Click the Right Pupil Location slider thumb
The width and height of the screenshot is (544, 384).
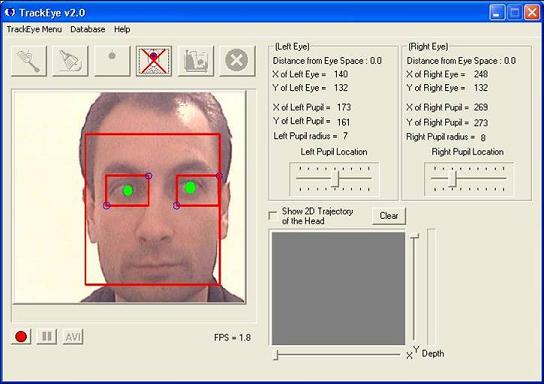pyautogui.click(x=452, y=179)
